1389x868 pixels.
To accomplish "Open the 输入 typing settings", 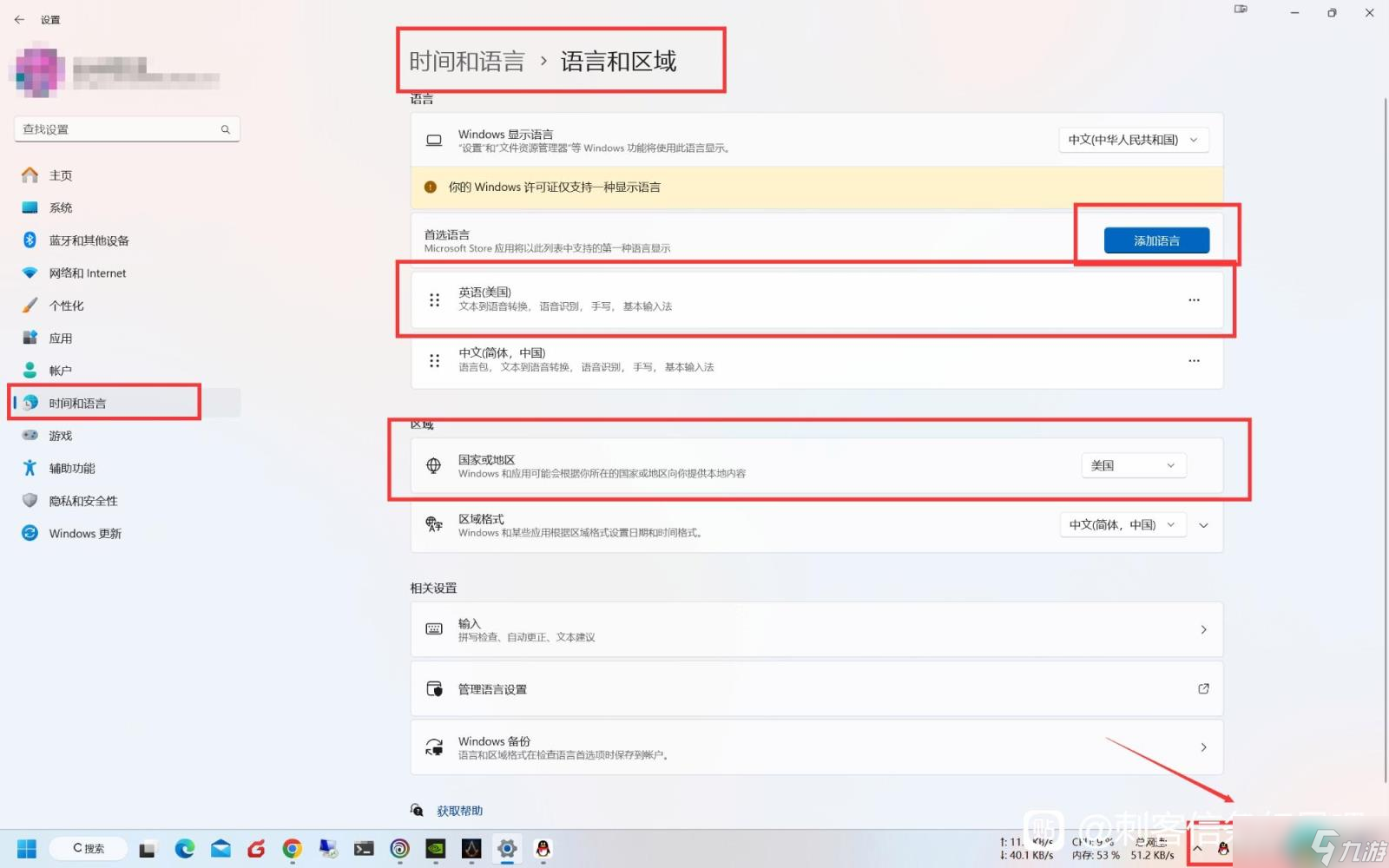I will point(816,629).
